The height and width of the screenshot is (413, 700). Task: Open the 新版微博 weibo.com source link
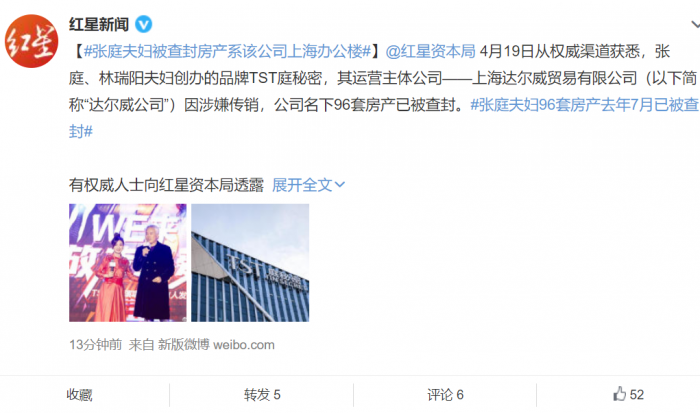216,345
